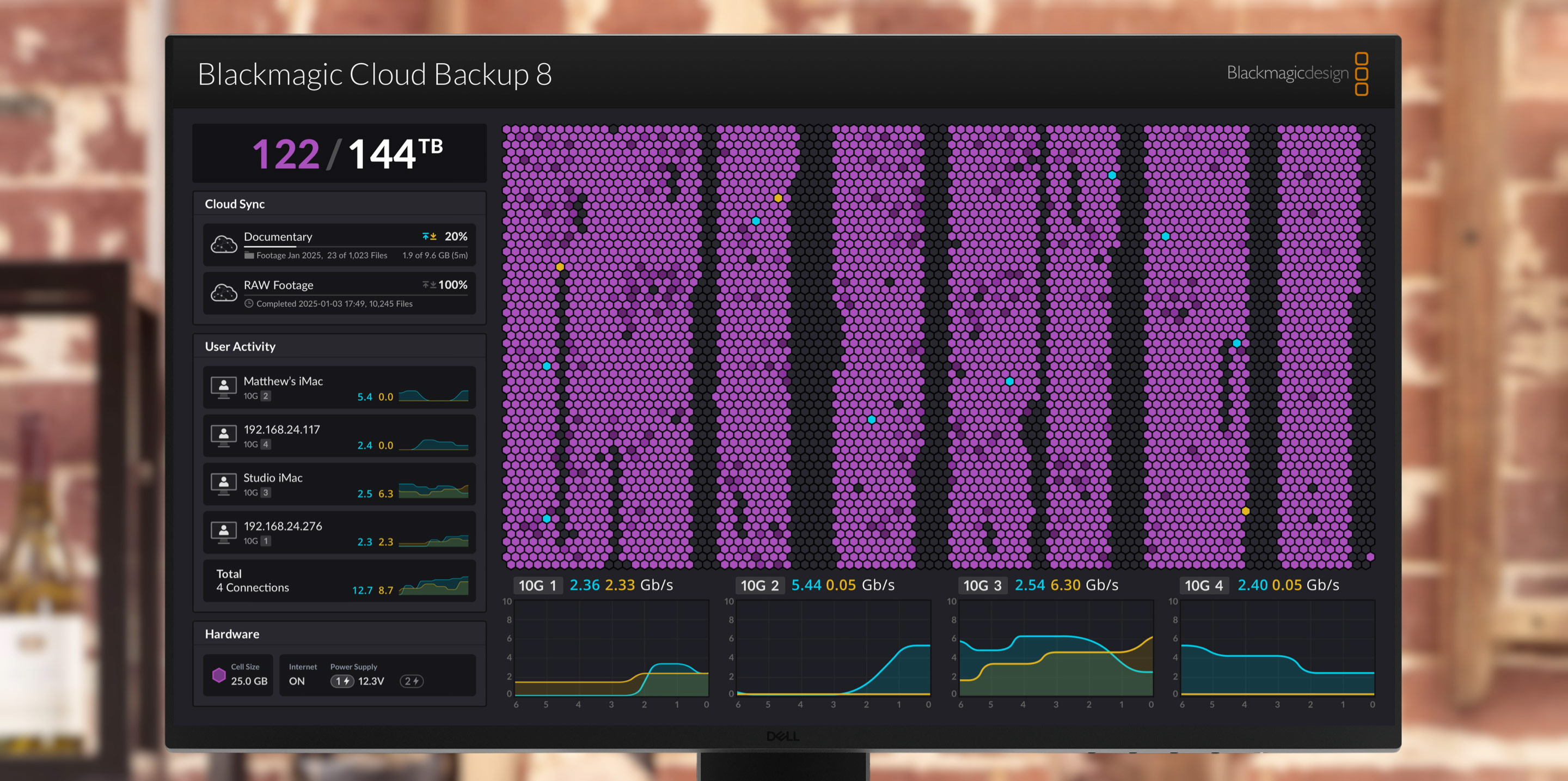Click the folder icon next to Footage Jan 2025
This screenshot has height=781, width=1568.
coord(248,255)
